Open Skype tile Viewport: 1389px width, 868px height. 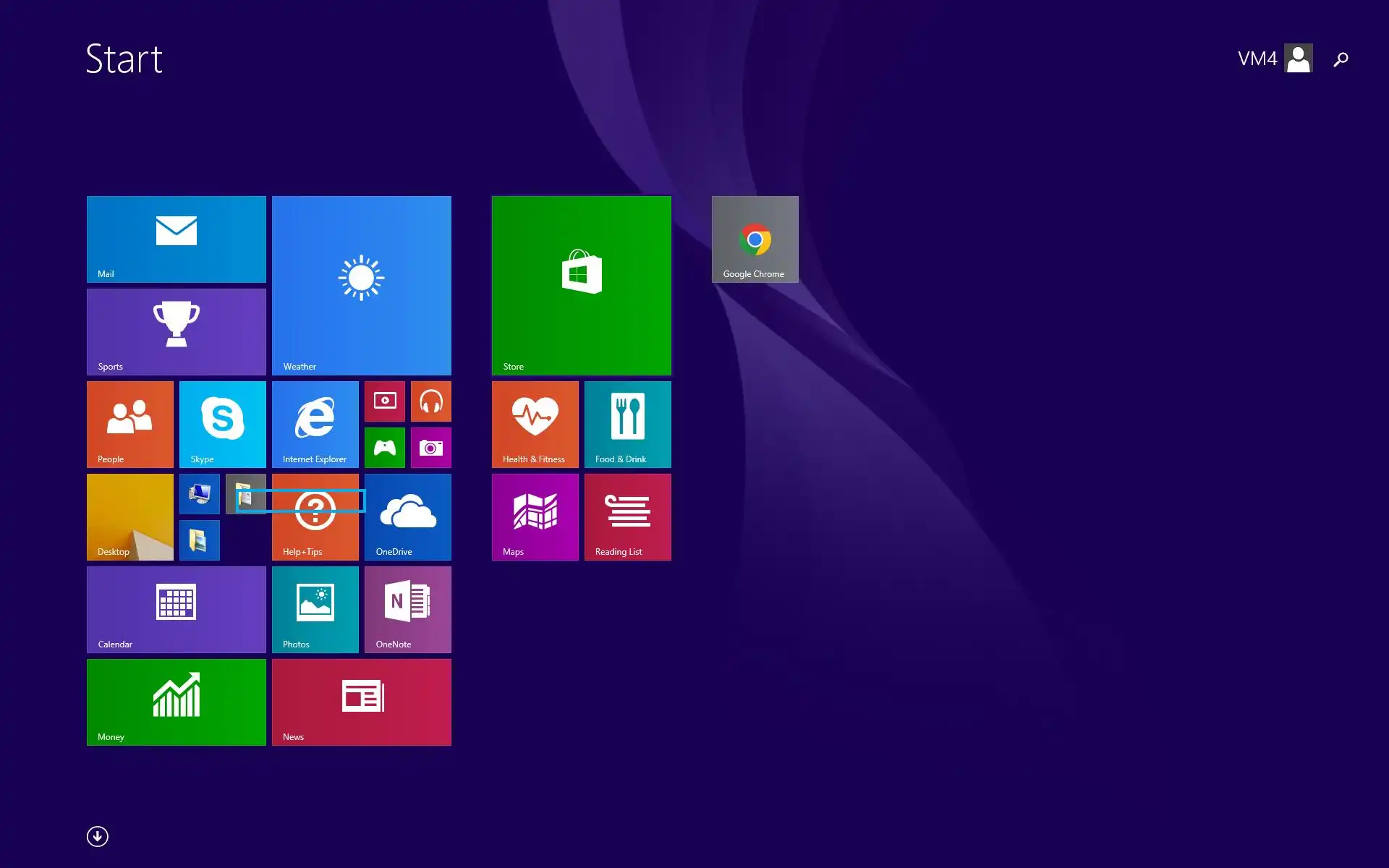coord(222,424)
